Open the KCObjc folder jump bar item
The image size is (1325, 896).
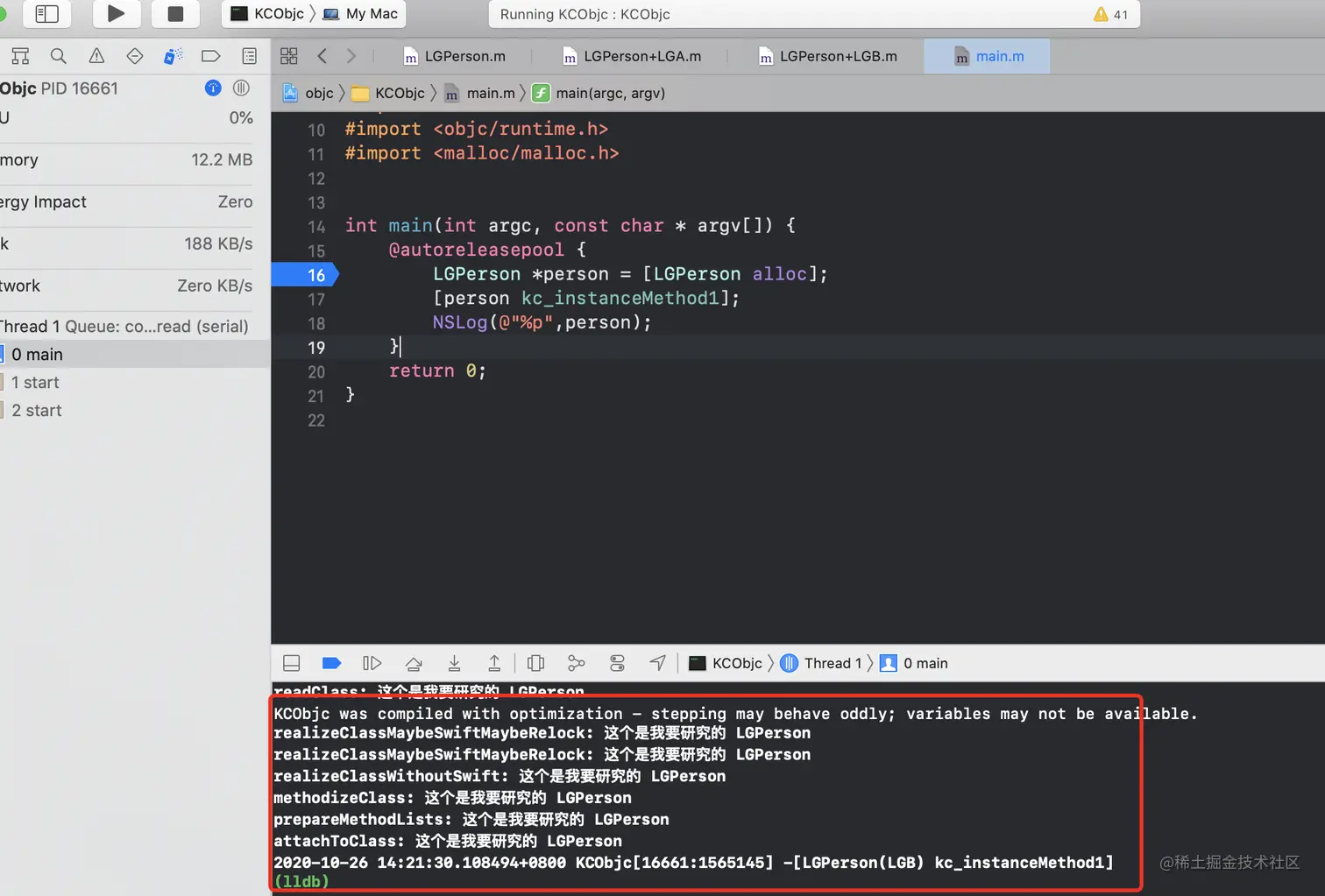pos(388,93)
